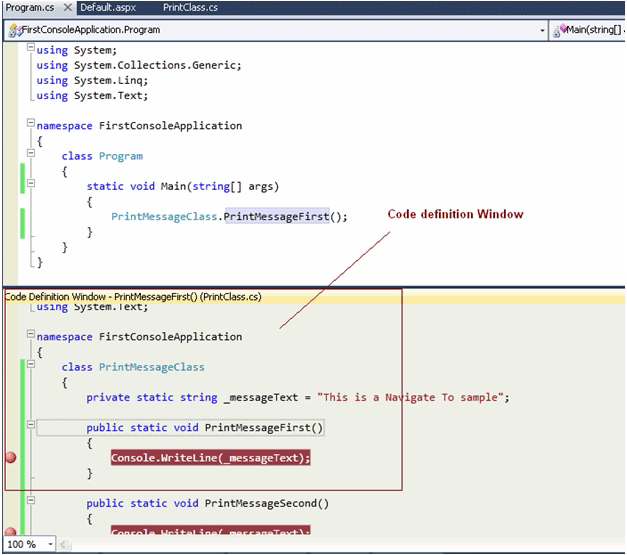The height and width of the screenshot is (555, 627).
Task: Close the Program.cs tab
Action: click(68, 8)
